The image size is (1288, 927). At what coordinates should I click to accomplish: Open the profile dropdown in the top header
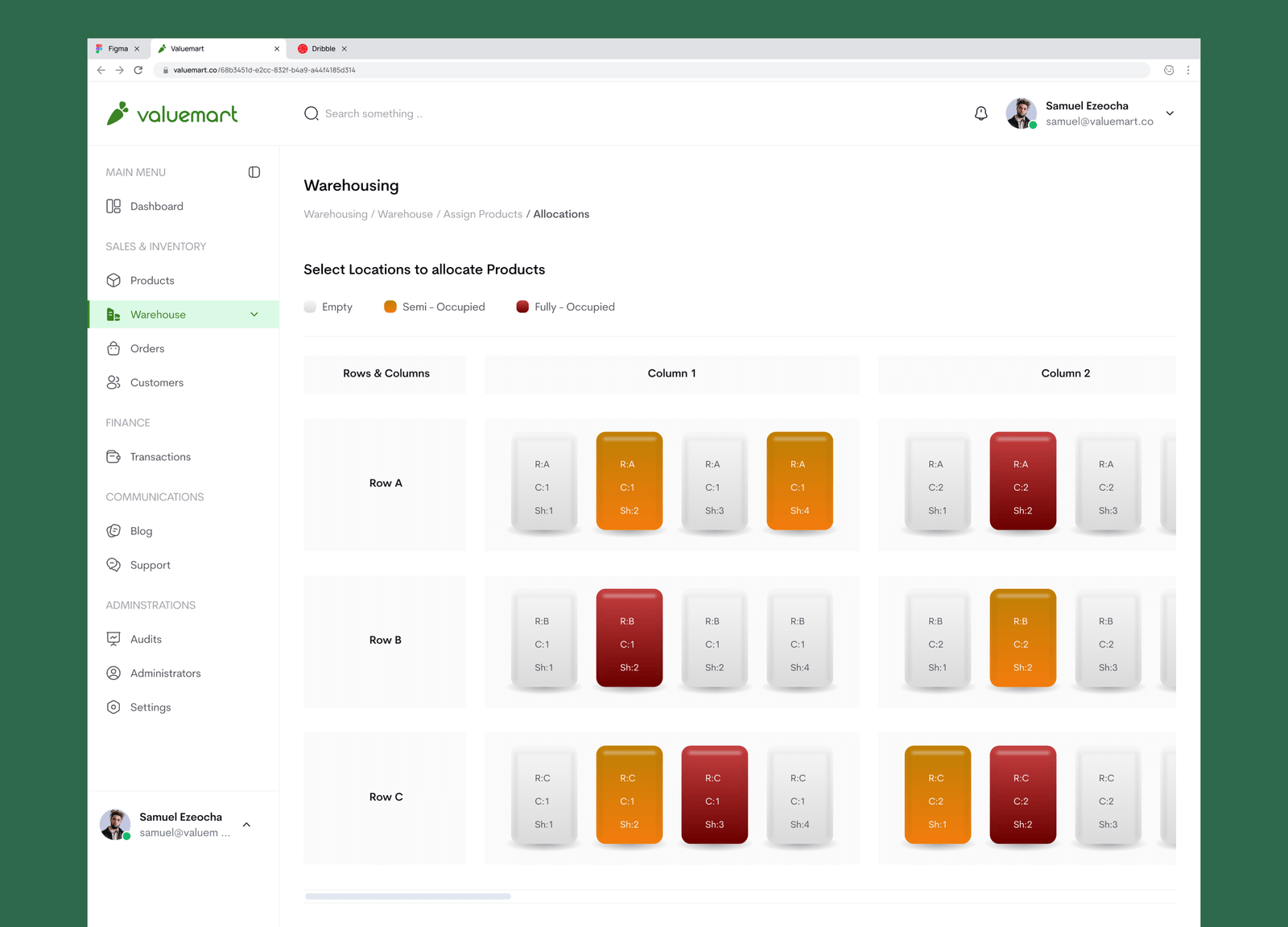(x=1170, y=113)
